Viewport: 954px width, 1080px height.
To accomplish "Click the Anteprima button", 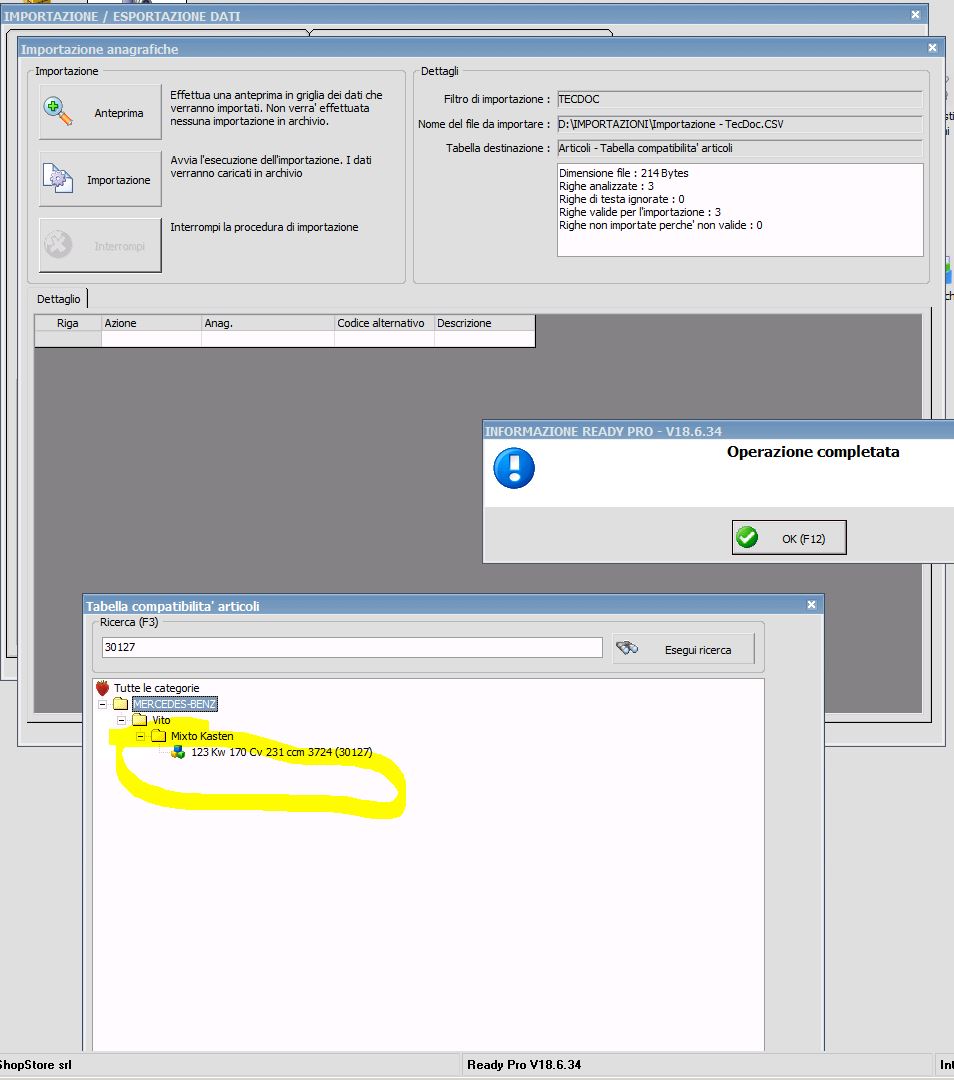I will click(x=101, y=112).
